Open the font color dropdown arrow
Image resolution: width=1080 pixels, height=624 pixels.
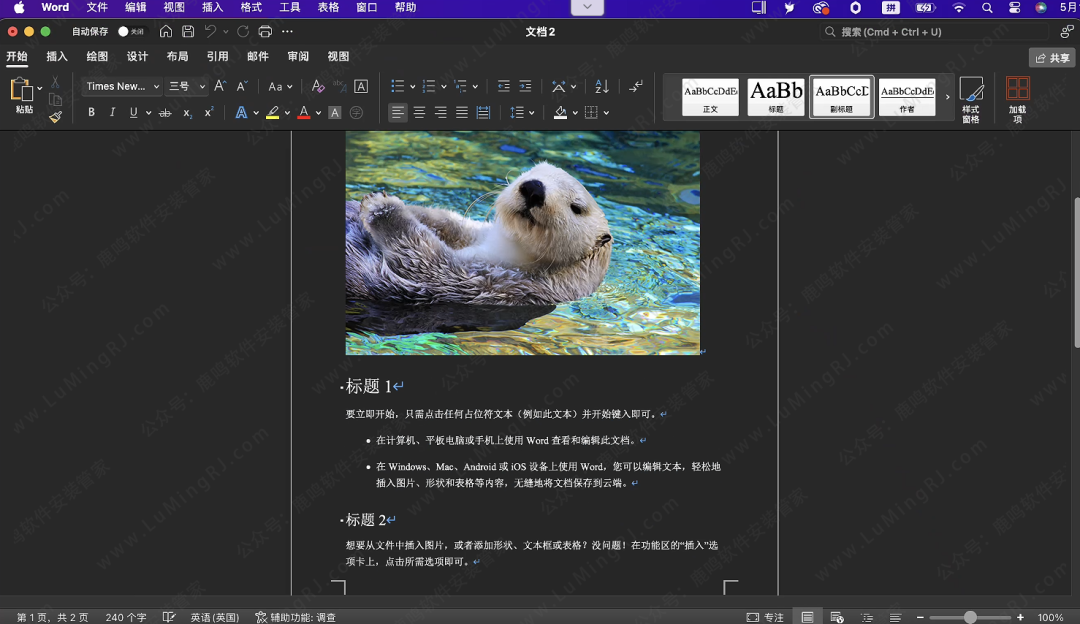(317, 111)
